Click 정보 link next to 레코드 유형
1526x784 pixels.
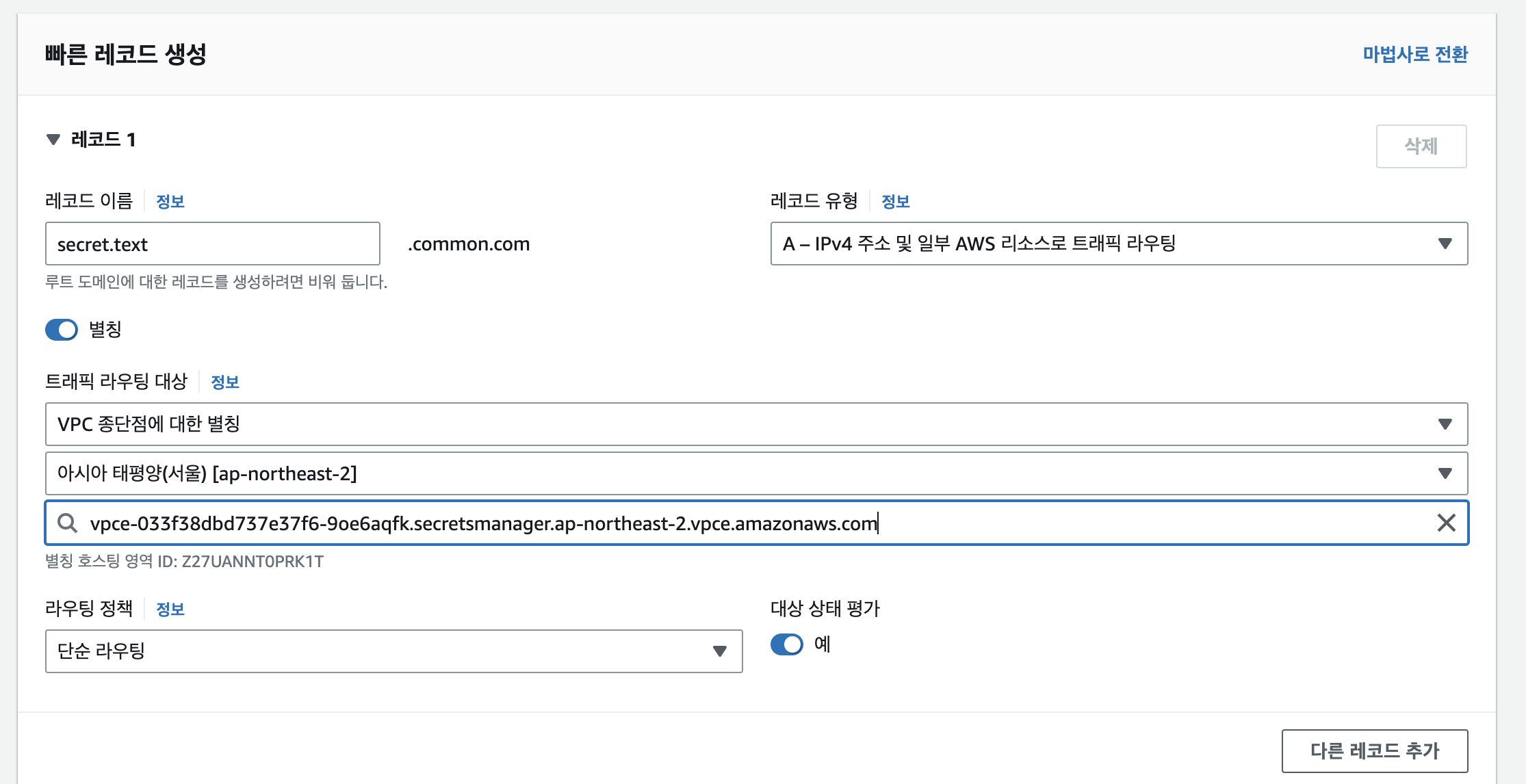pos(895,202)
